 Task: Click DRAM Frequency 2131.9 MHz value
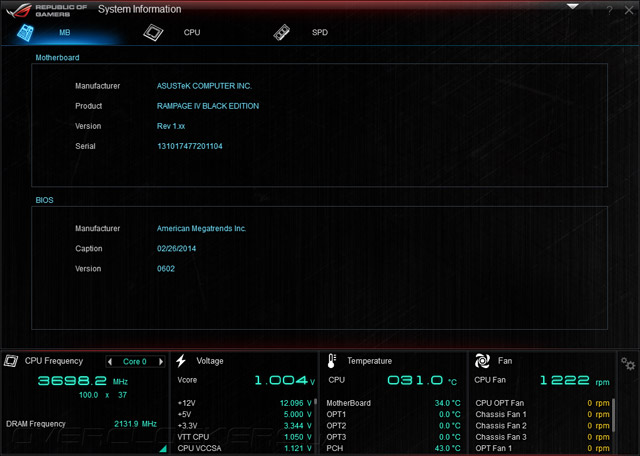coord(135,424)
